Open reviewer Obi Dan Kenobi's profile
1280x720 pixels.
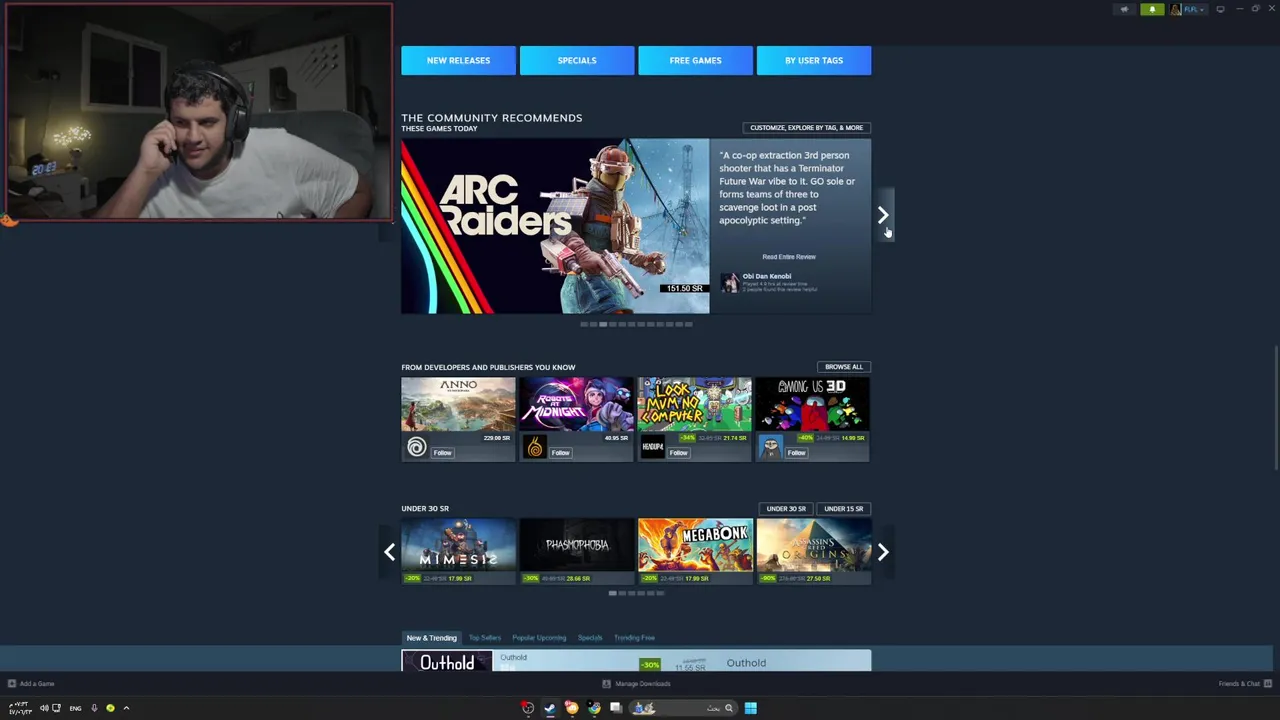(x=767, y=276)
